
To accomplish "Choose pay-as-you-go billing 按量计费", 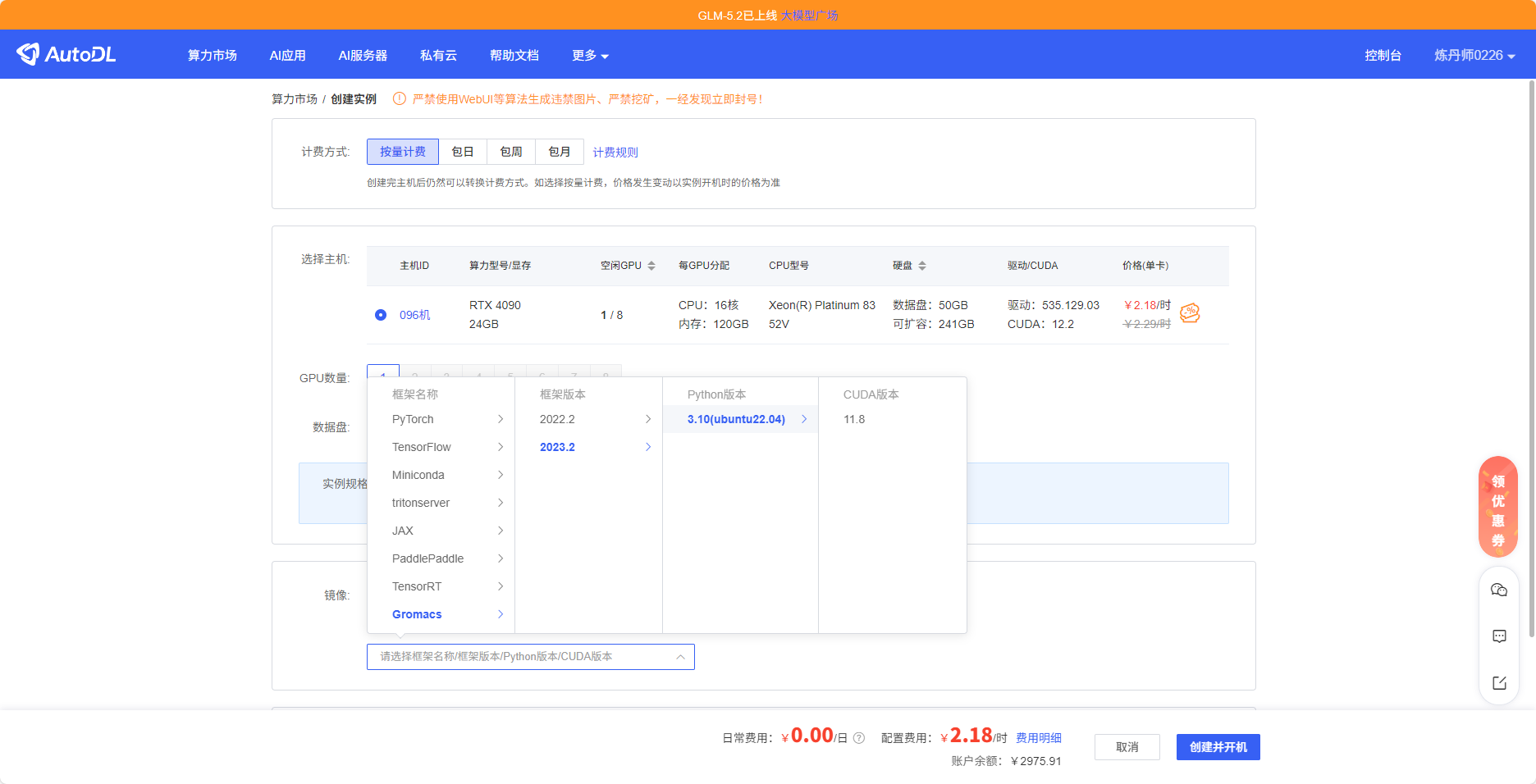I will click(x=403, y=152).
